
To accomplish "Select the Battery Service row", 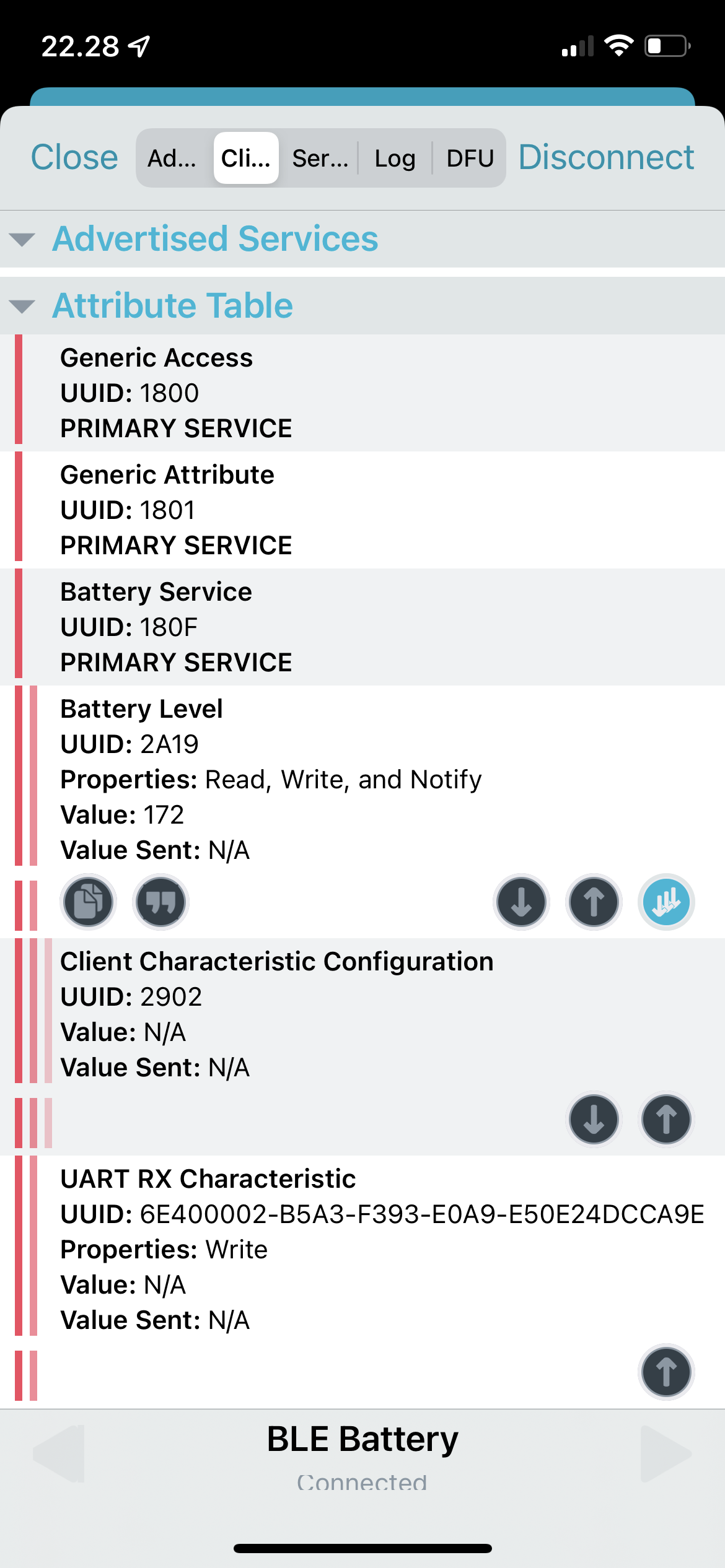I will [362, 627].
